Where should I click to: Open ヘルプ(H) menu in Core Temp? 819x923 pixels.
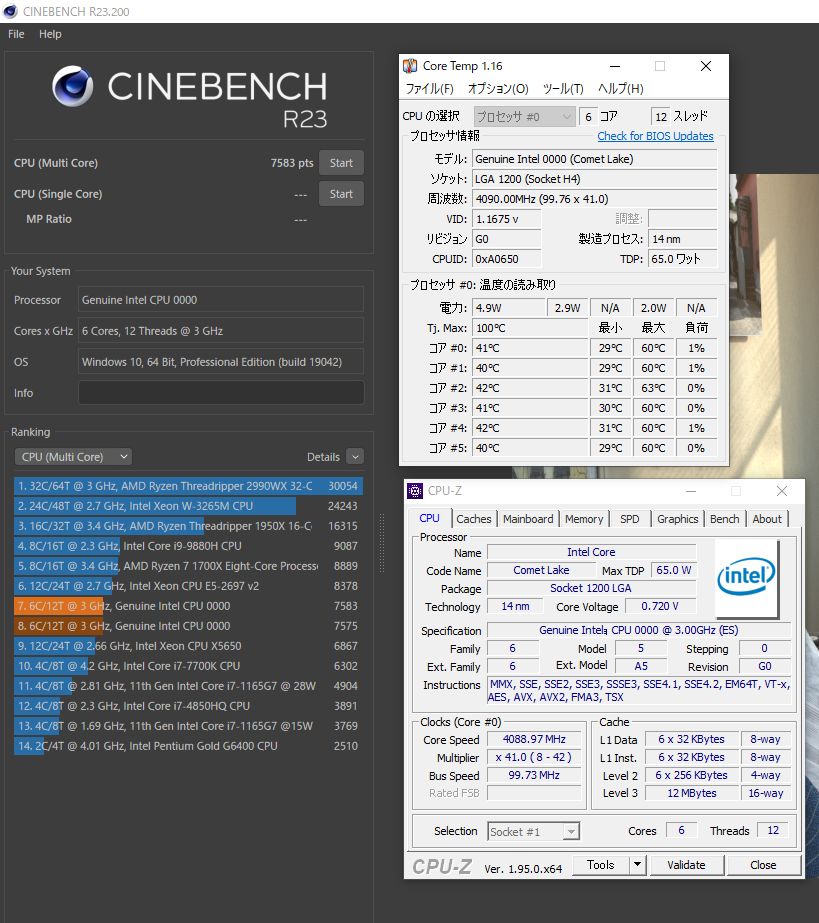pyautogui.click(x=621, y=88)
